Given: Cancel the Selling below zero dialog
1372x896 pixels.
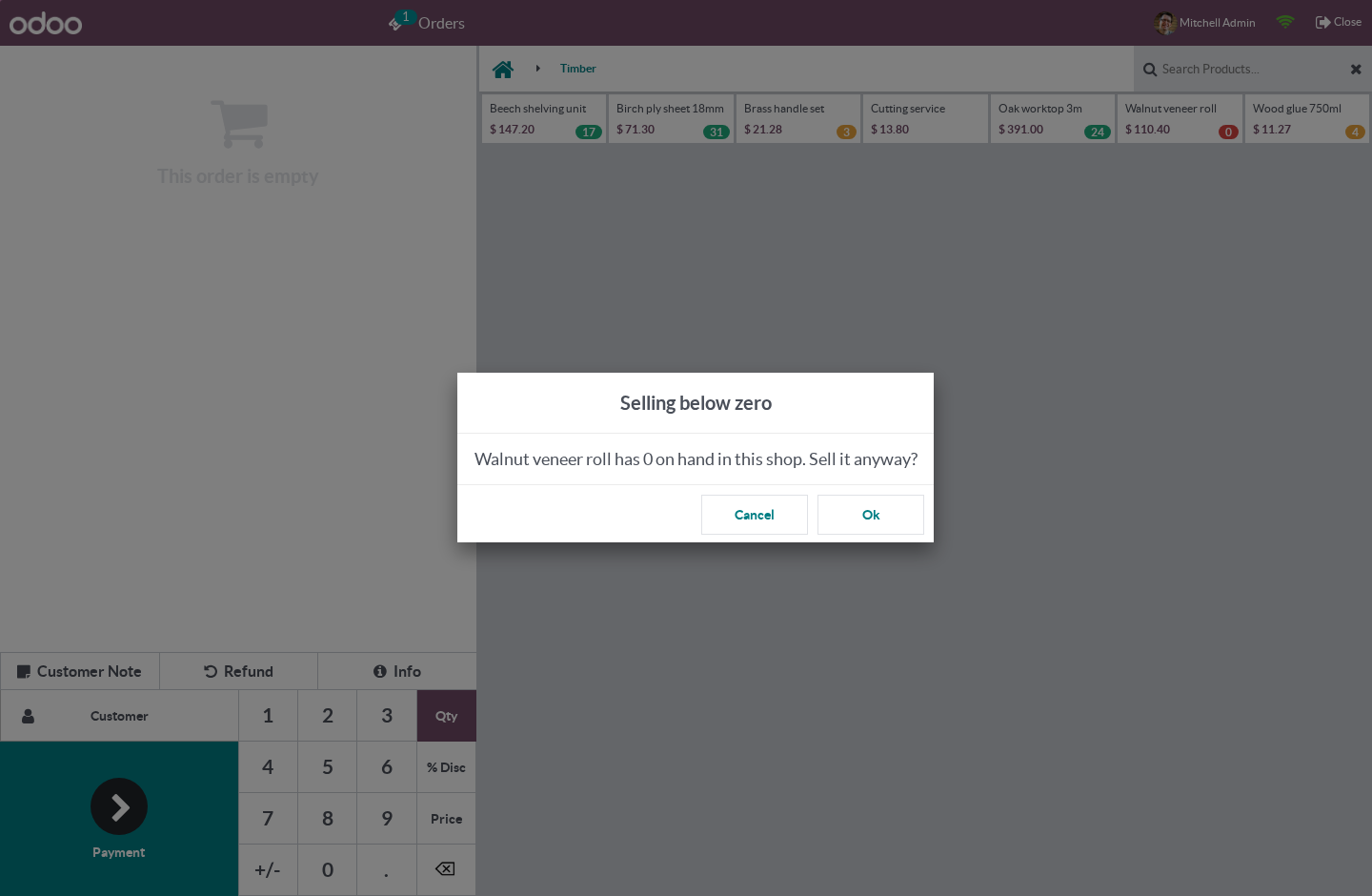Looking at the screenshot, I should [x=754, y=515].
